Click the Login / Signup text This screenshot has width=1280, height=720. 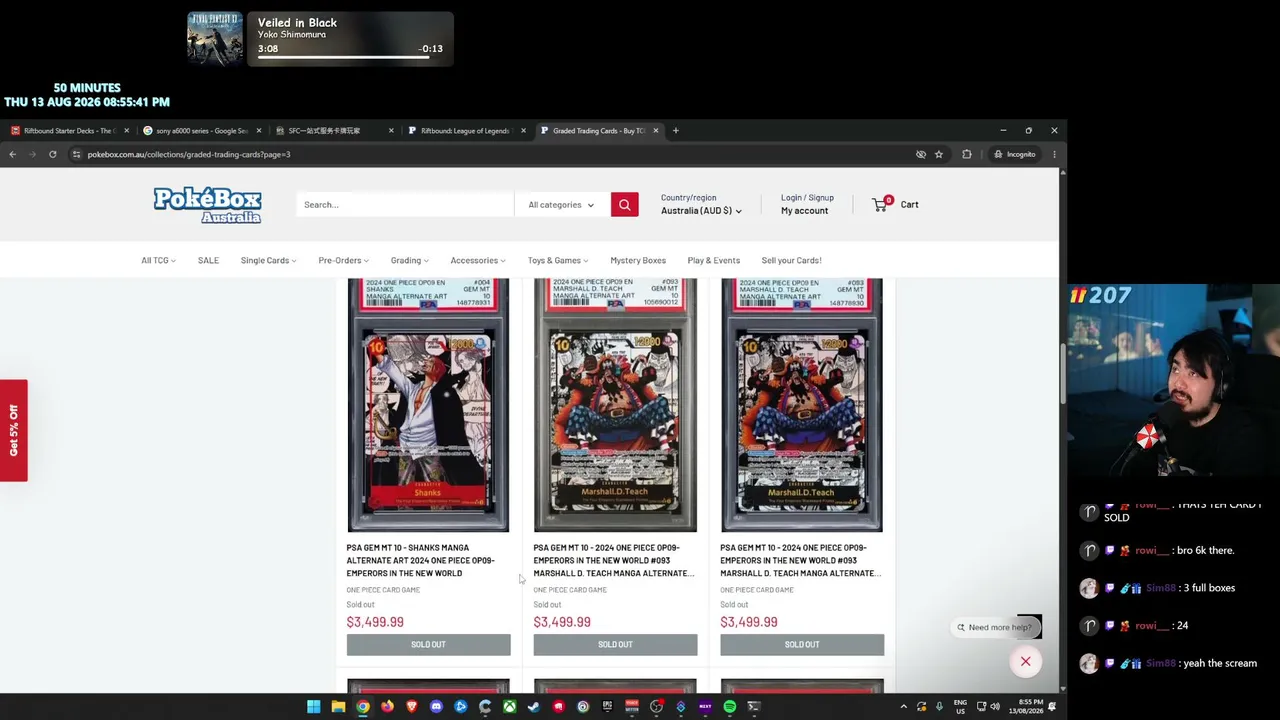[x=807, y=197]
